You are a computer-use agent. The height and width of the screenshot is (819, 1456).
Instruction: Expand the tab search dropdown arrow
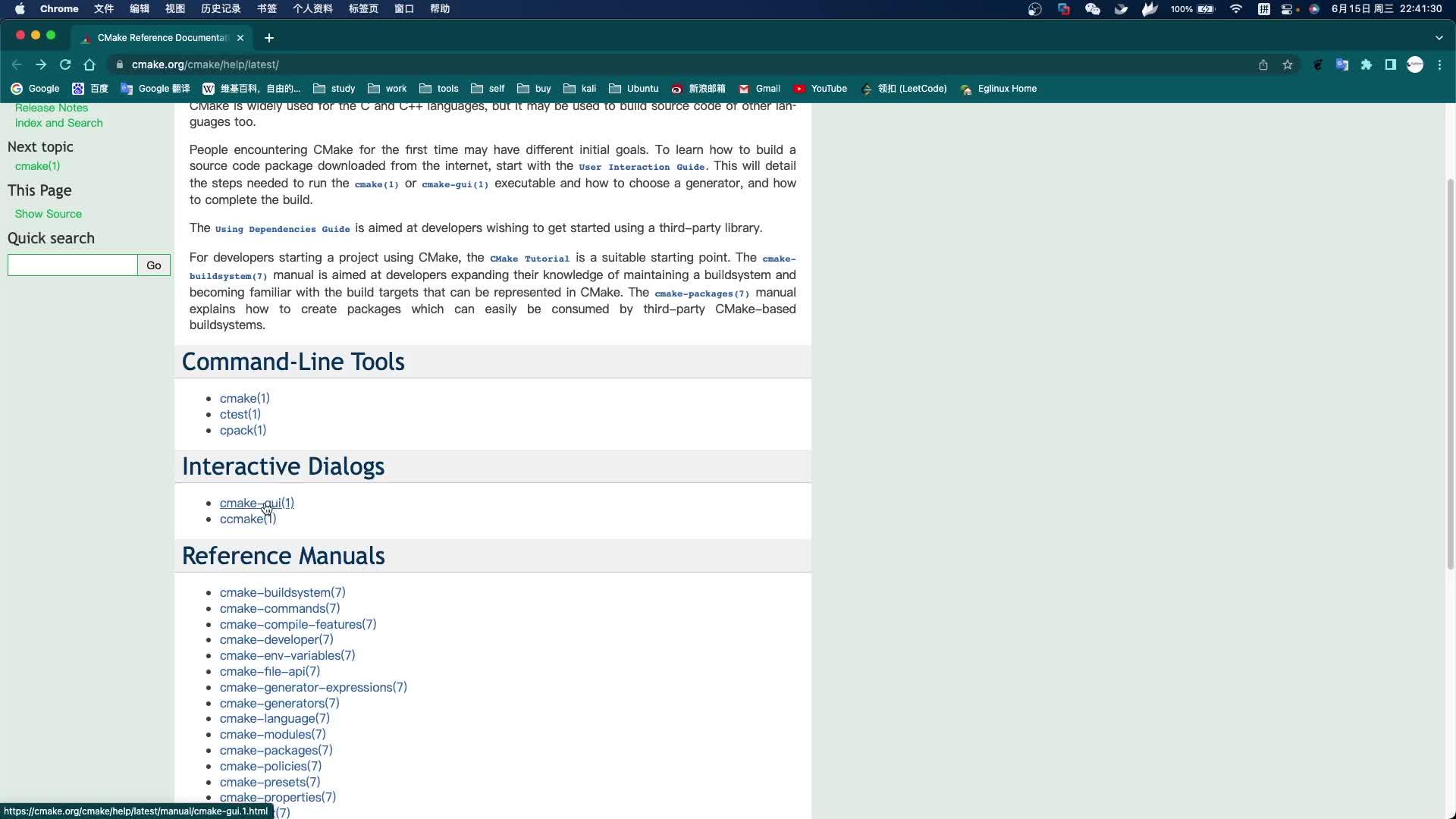point(1439,38)
